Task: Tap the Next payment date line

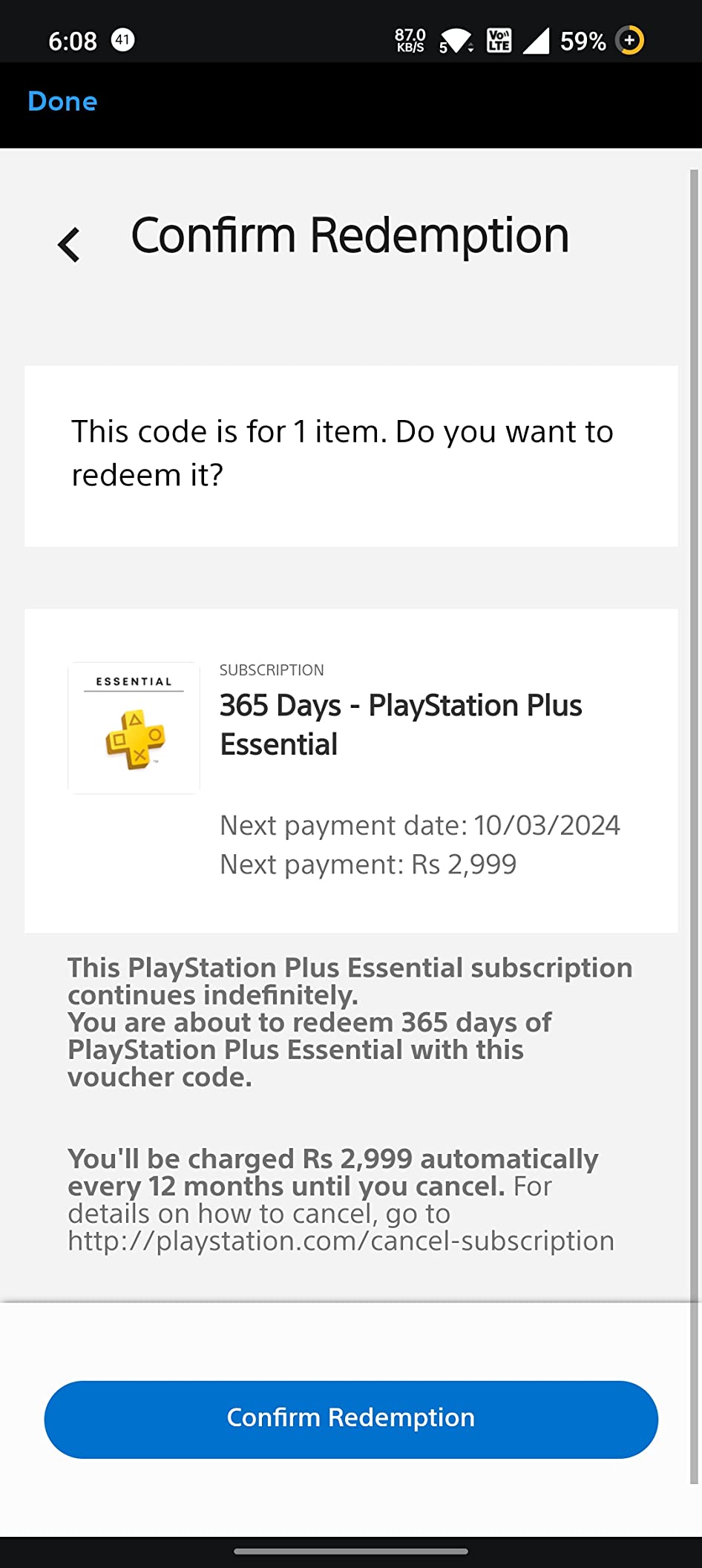Action: click(419, 825)
